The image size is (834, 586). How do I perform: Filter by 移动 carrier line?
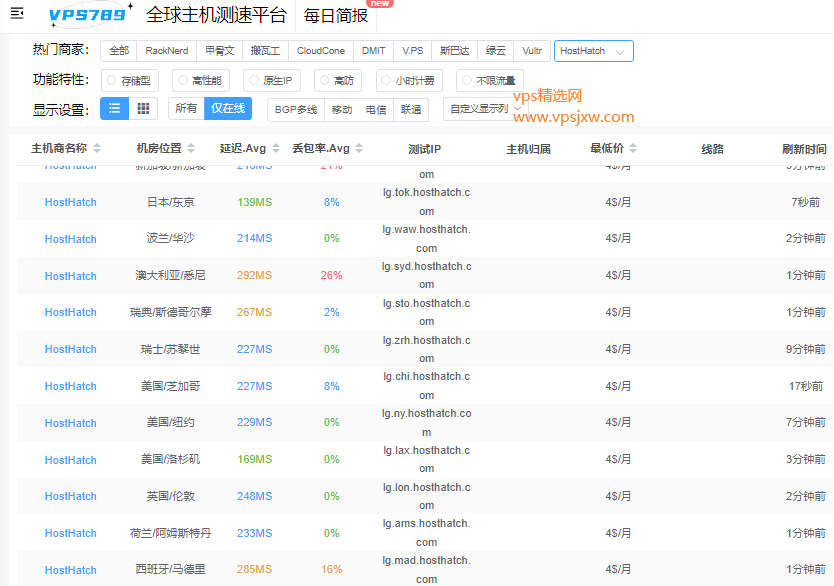(341, 110)
